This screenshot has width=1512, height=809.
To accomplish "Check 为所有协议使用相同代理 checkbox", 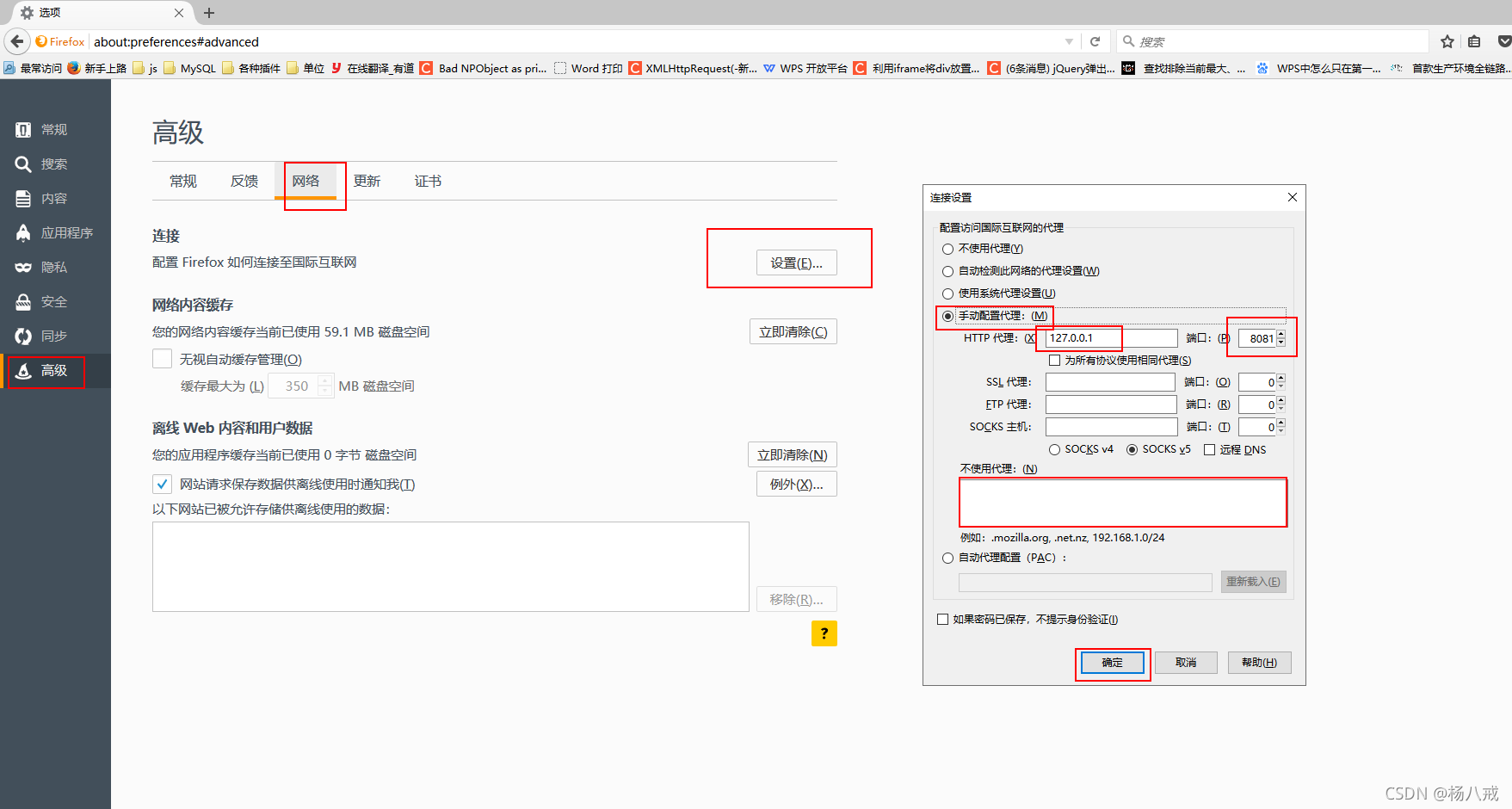I will pyautogui.click(x=1054, y=359).
